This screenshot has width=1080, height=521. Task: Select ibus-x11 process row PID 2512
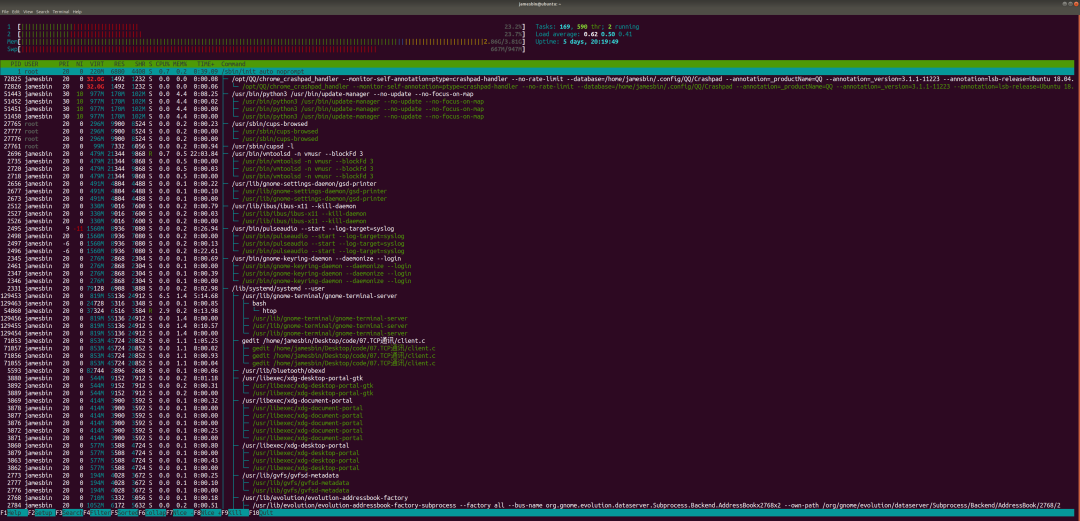[540, 205]
